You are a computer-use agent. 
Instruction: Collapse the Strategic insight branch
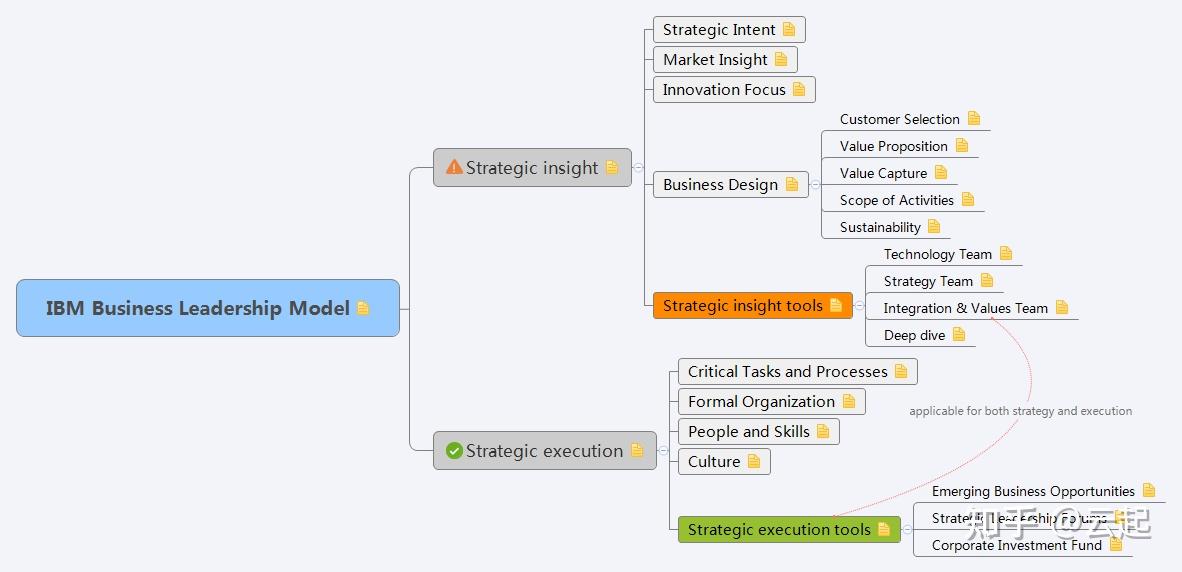pyautogui.click(x=638, y=168)
